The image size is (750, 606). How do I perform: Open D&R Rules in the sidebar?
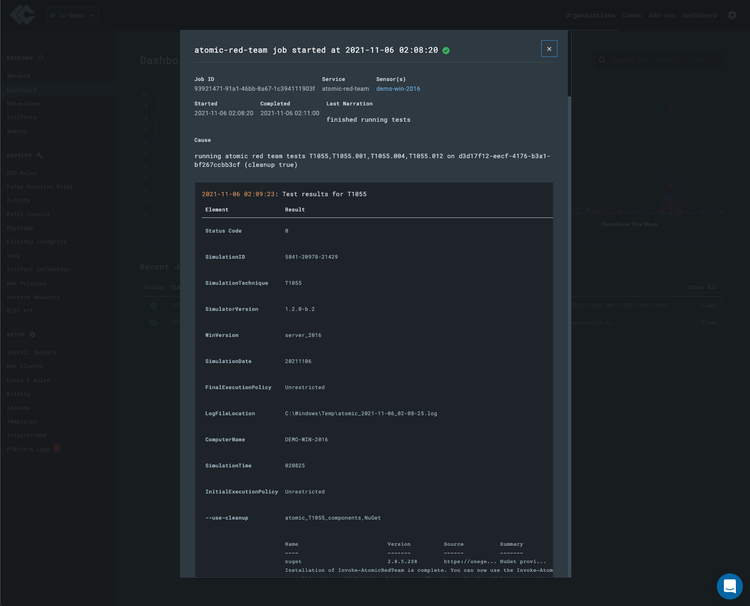[22, 173]
